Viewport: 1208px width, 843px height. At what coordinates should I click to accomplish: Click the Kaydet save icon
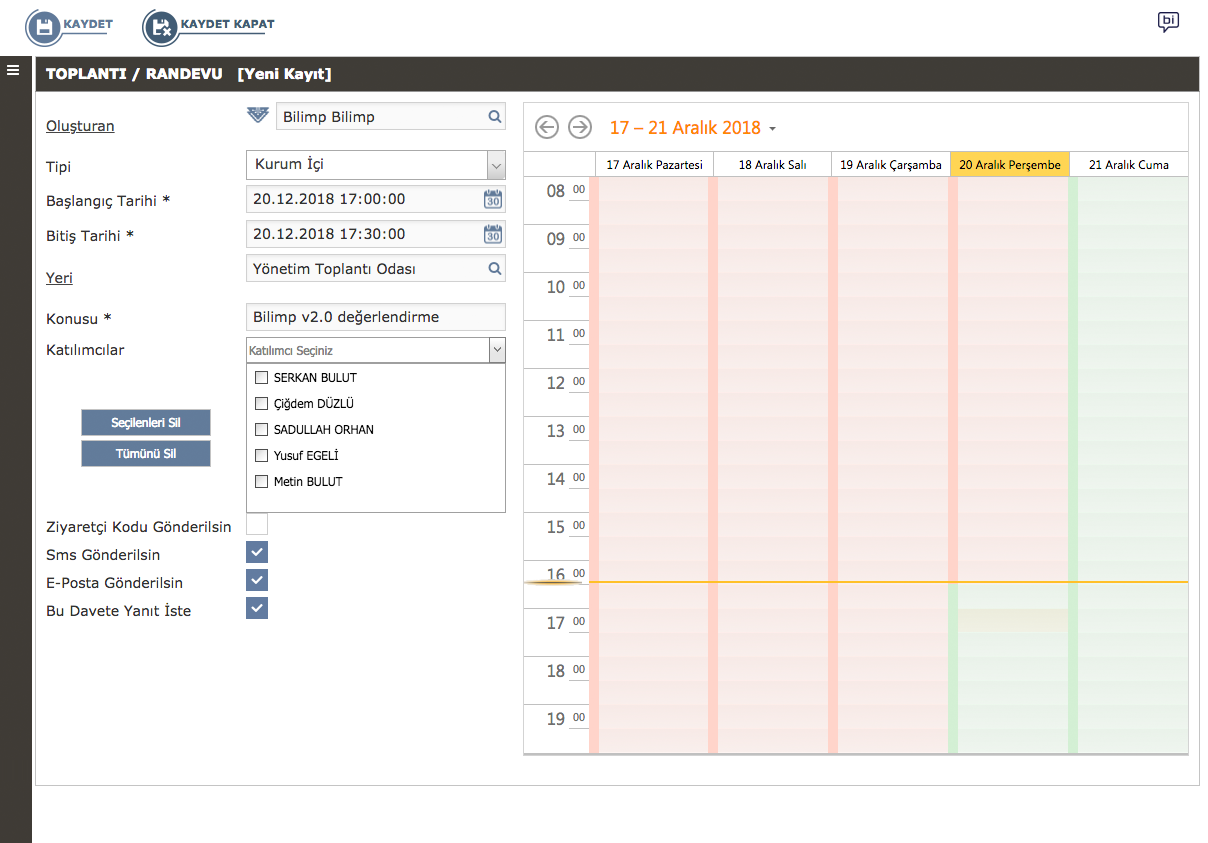coord(44,27)
